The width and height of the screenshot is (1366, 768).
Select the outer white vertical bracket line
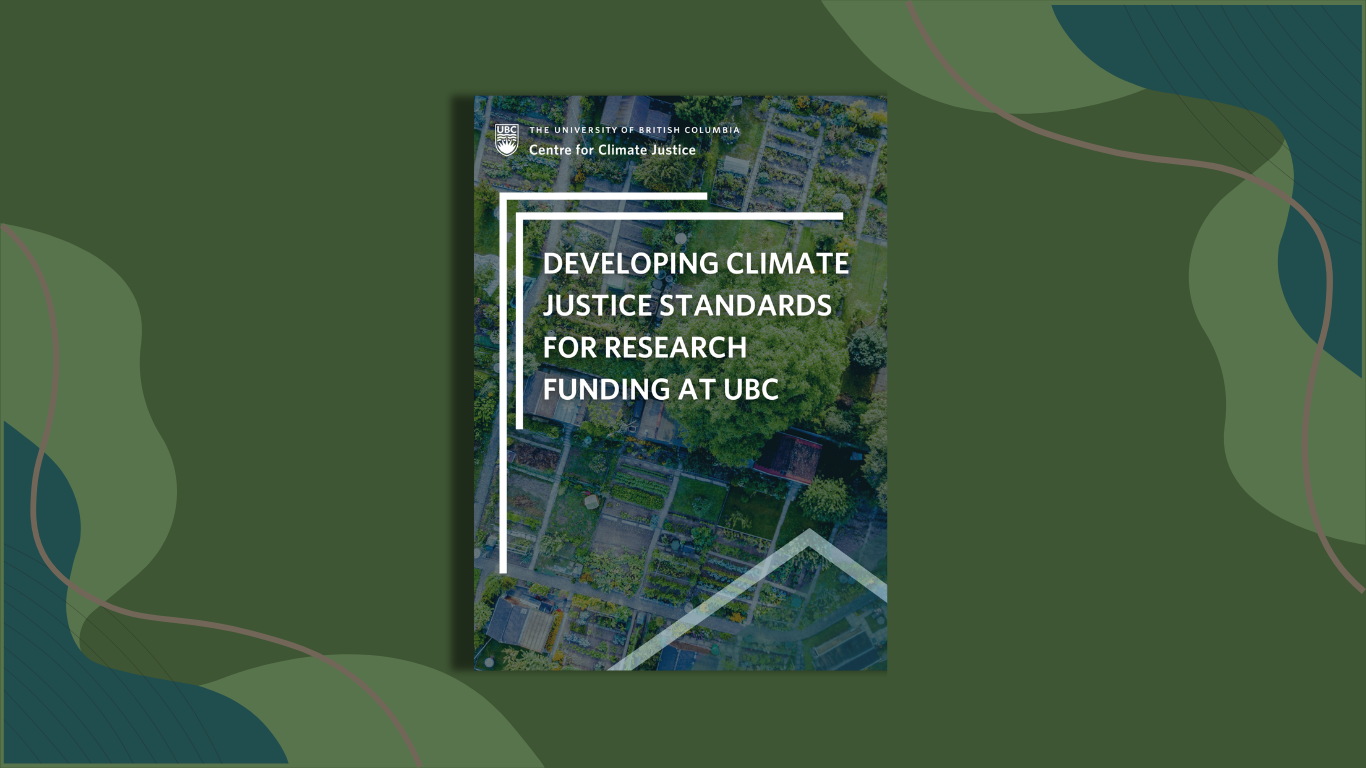503,400
